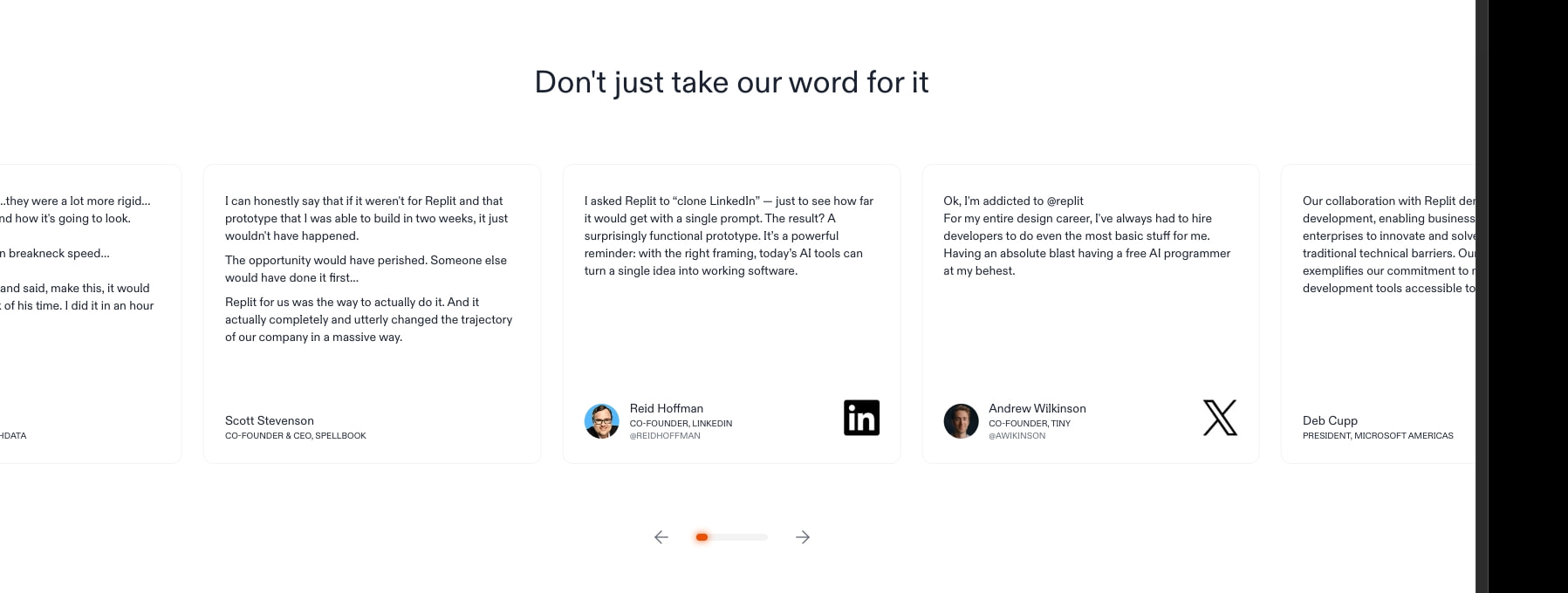The image size is (1568, 593).
Task: Click the name Deb Cupp
Action: [x=1330, y=420]
